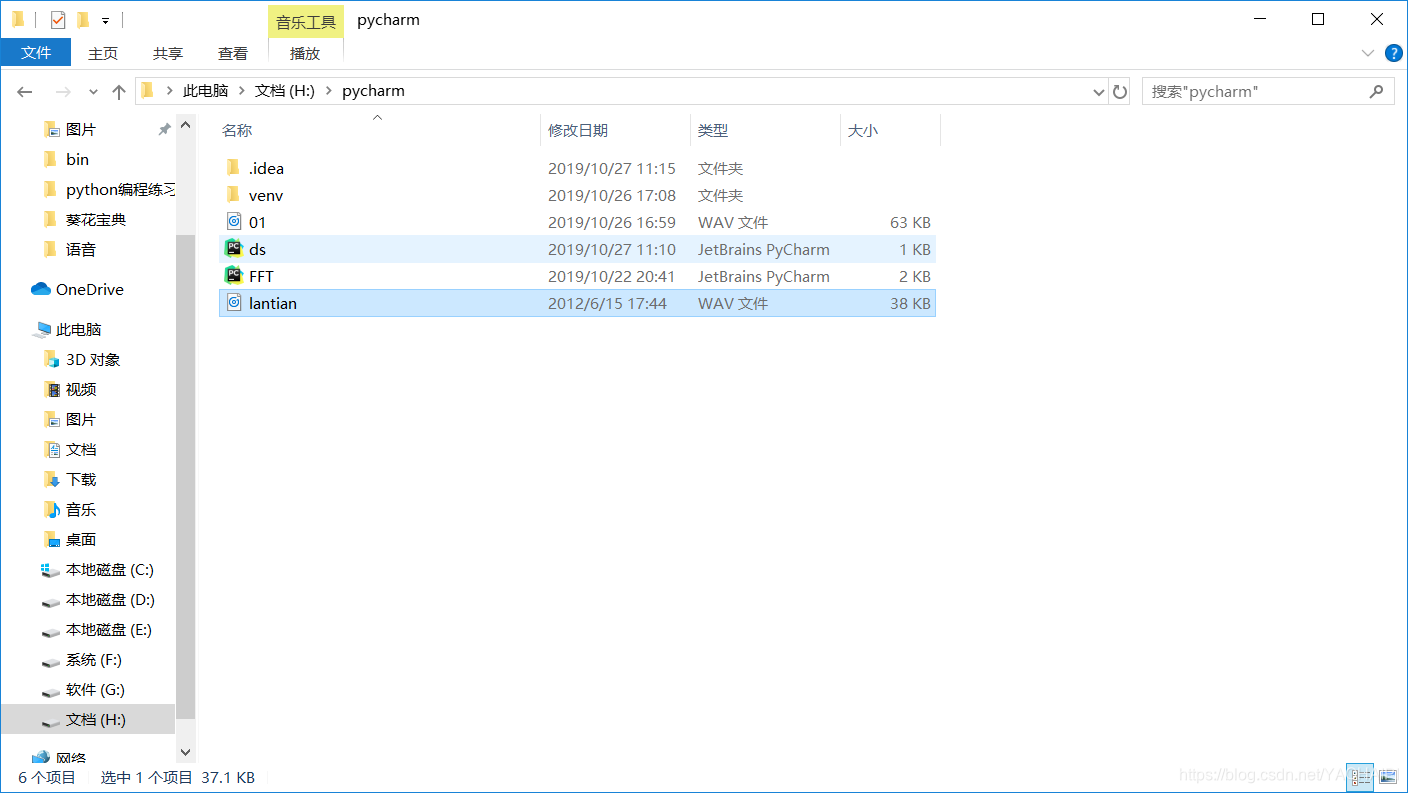Screen dimensions: 1408x793
Task: Switch to the 共享 ribbon tab
Action: click(168, 53)
